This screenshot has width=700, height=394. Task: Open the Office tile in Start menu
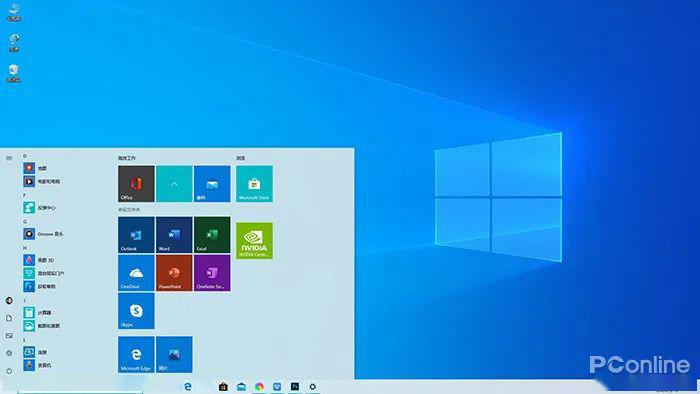pyautogui.click(x=136, y=184)
